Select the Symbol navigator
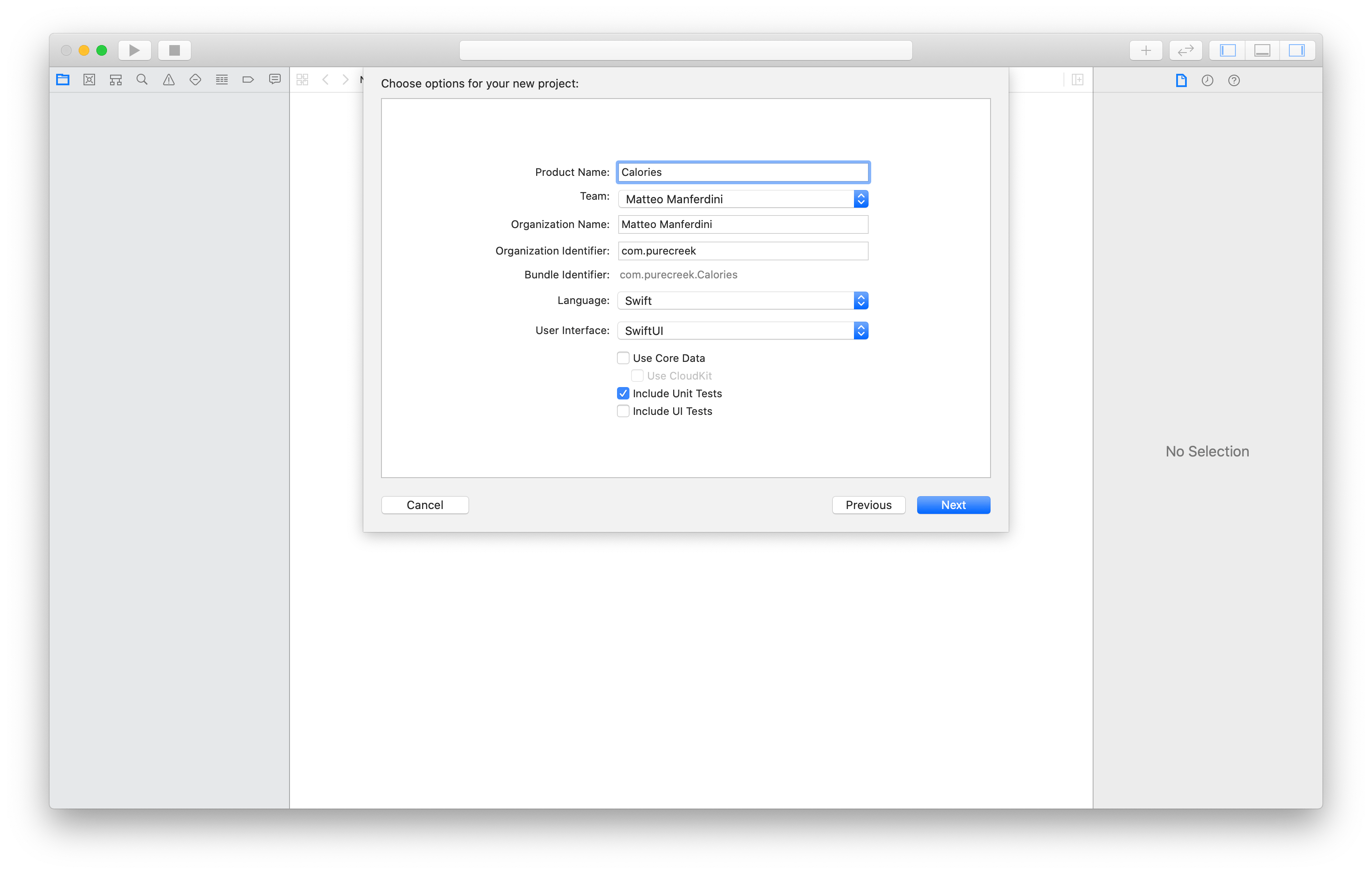1372x874 pixels. click(115, 80)
